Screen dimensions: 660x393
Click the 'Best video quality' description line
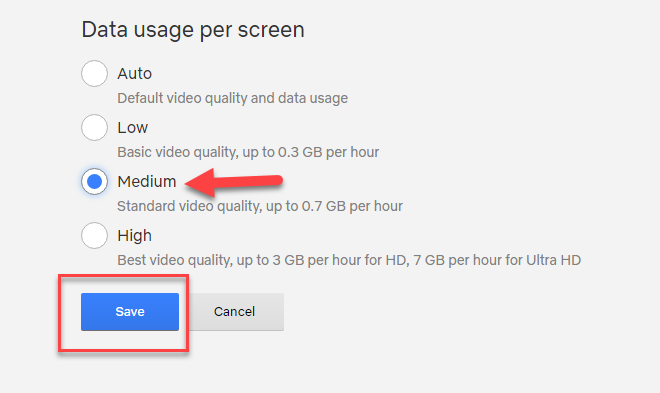(x=349, y=260)
